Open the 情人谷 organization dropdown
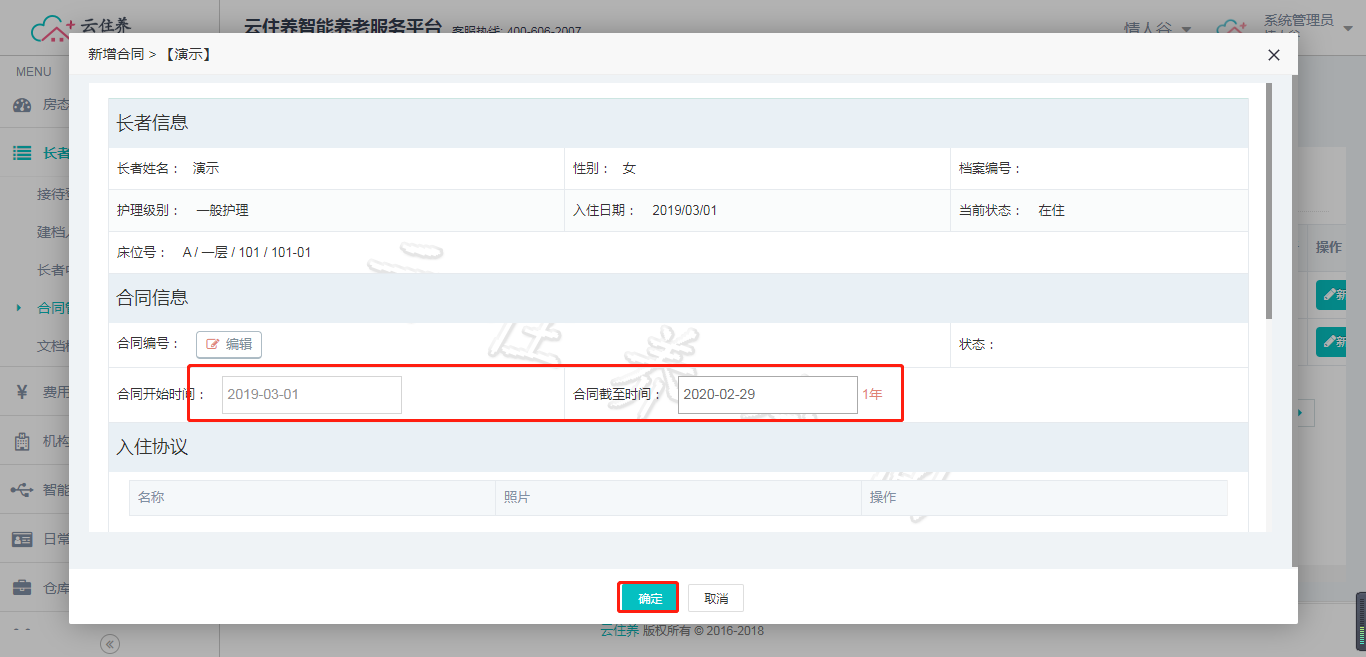 1157,29
